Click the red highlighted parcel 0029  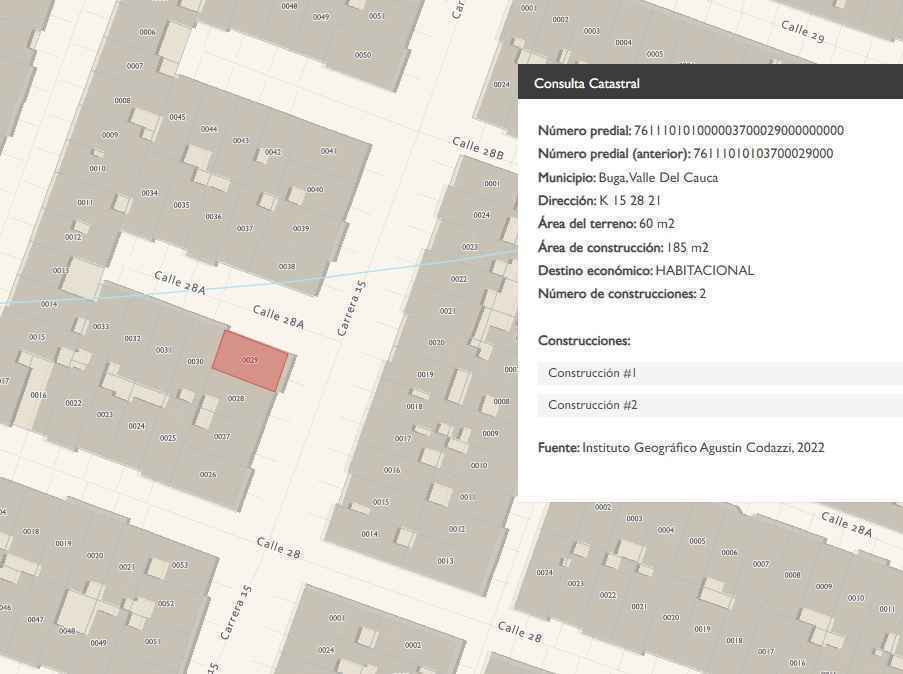pos(250,360)
